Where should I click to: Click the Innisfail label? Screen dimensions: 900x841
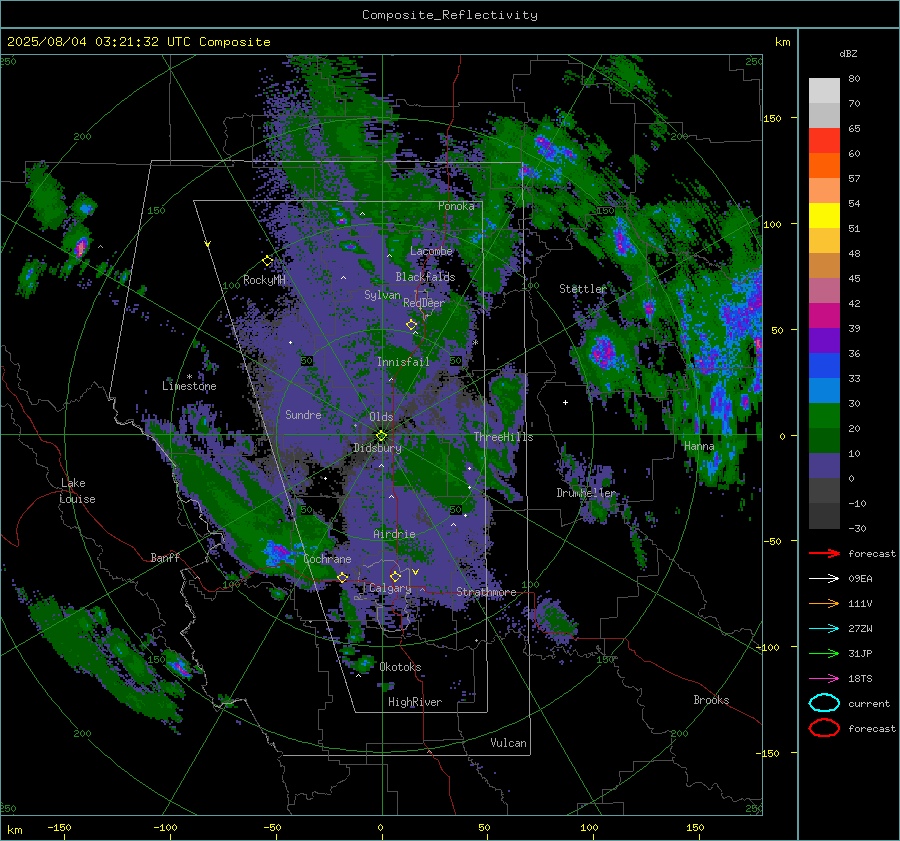[403, 362]
